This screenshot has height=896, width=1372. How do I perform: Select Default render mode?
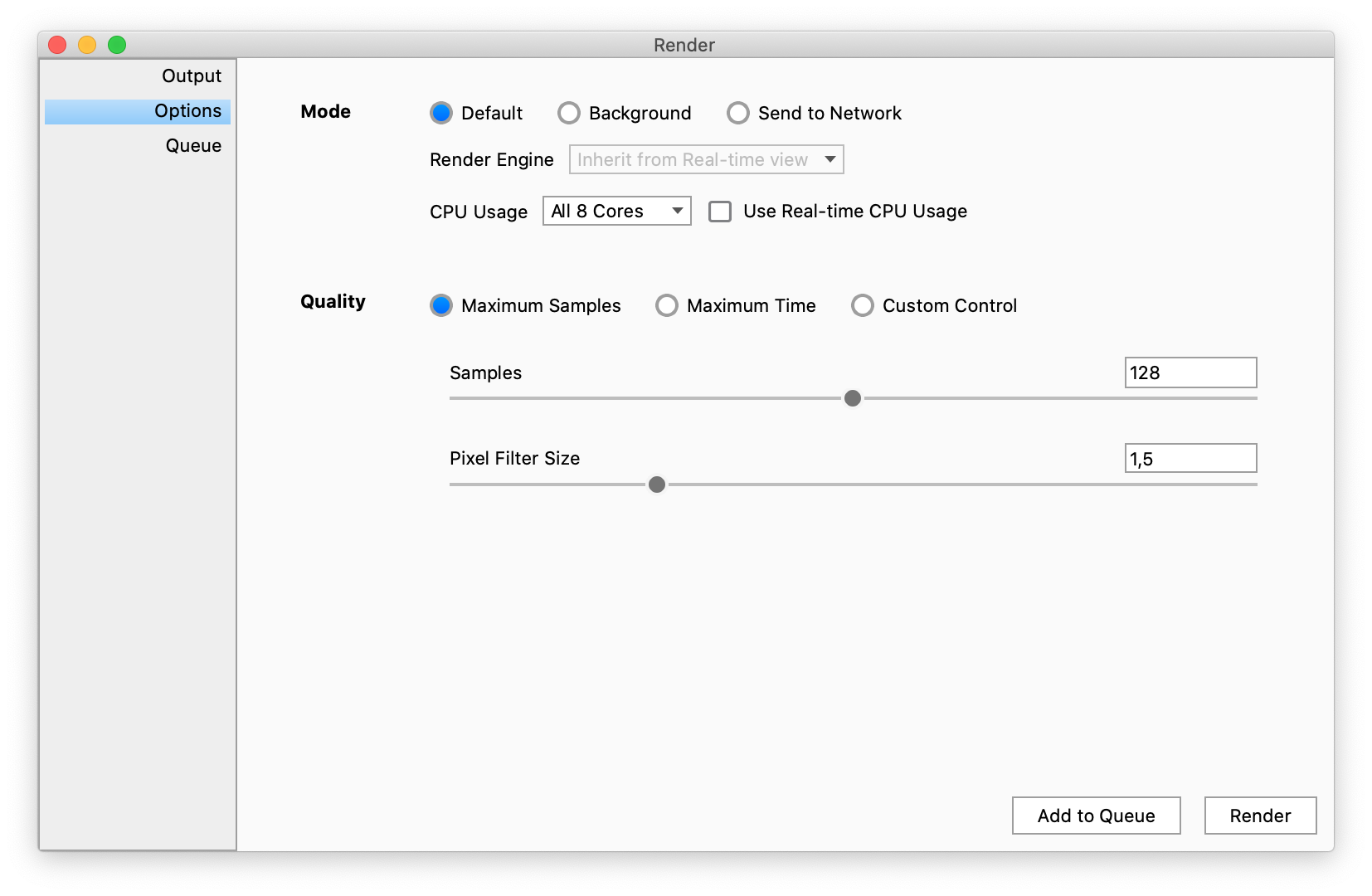[x=441, y=113]
